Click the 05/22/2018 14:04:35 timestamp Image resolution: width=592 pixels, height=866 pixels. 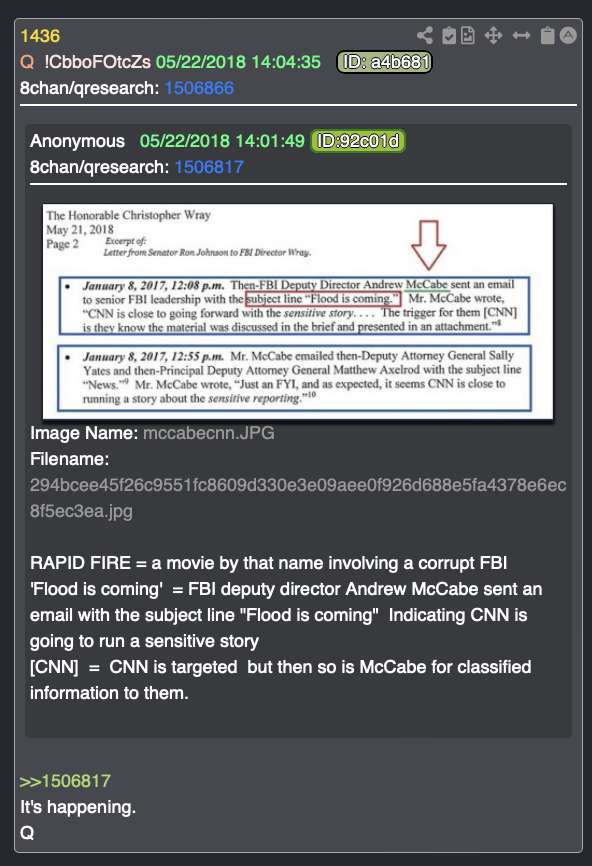coord(238,62)
